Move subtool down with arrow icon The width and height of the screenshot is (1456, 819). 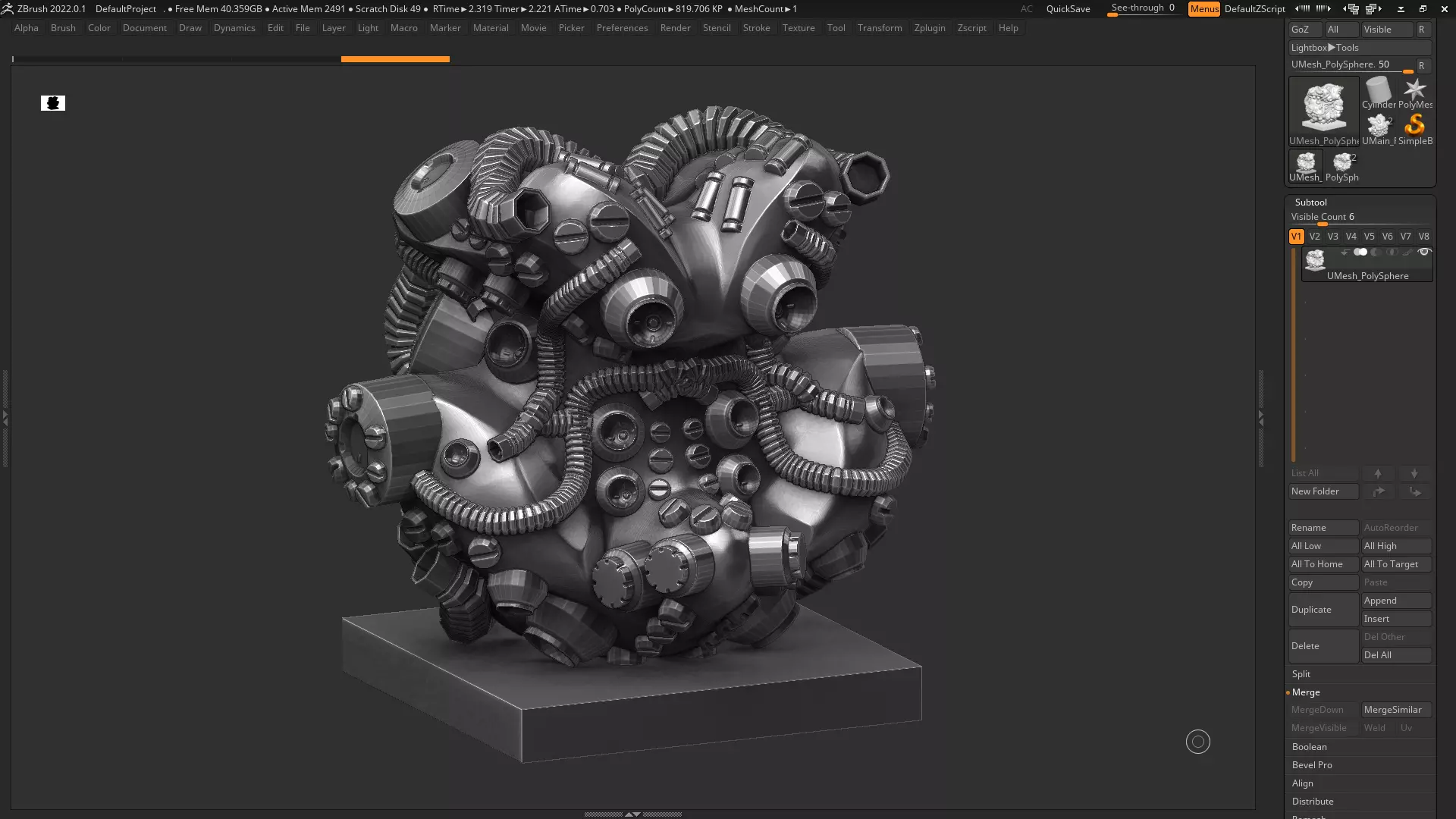pos(1414,473)
